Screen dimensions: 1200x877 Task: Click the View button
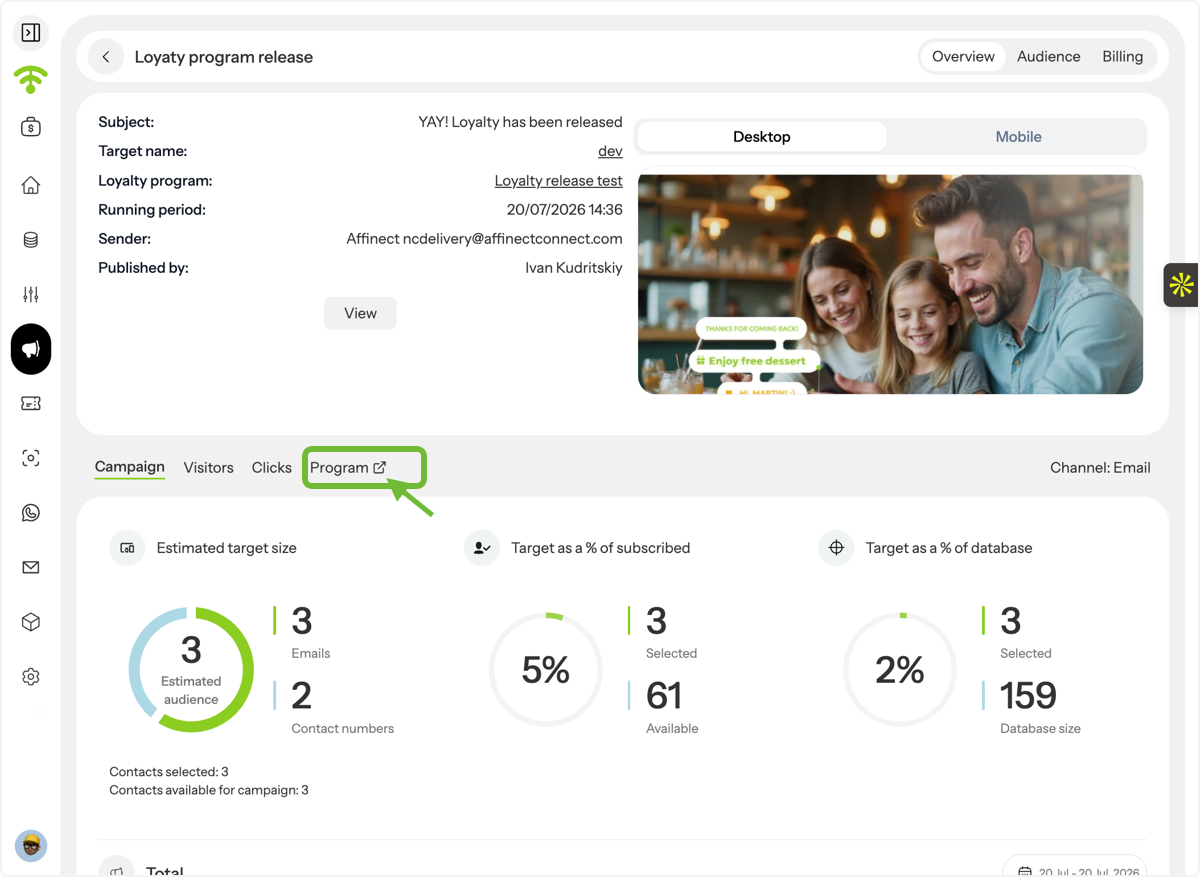(x=360, y=313)
